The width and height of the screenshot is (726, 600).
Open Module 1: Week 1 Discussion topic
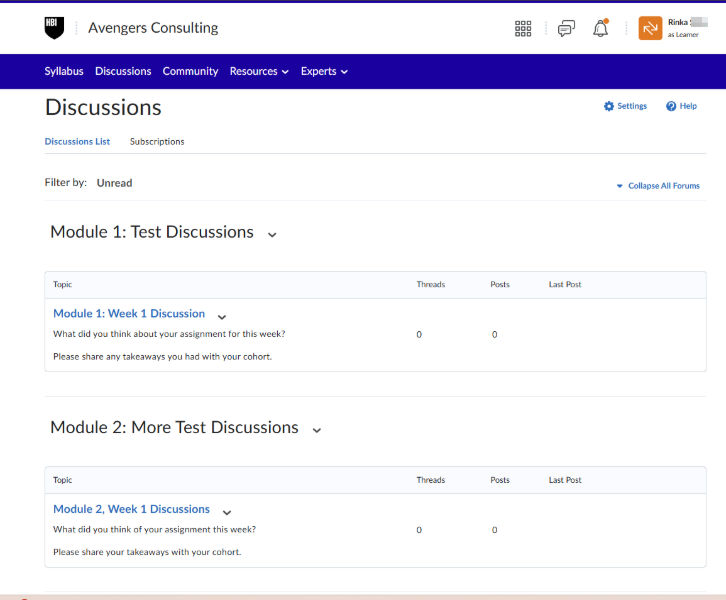pyautogui.click(x=129, y=313)
